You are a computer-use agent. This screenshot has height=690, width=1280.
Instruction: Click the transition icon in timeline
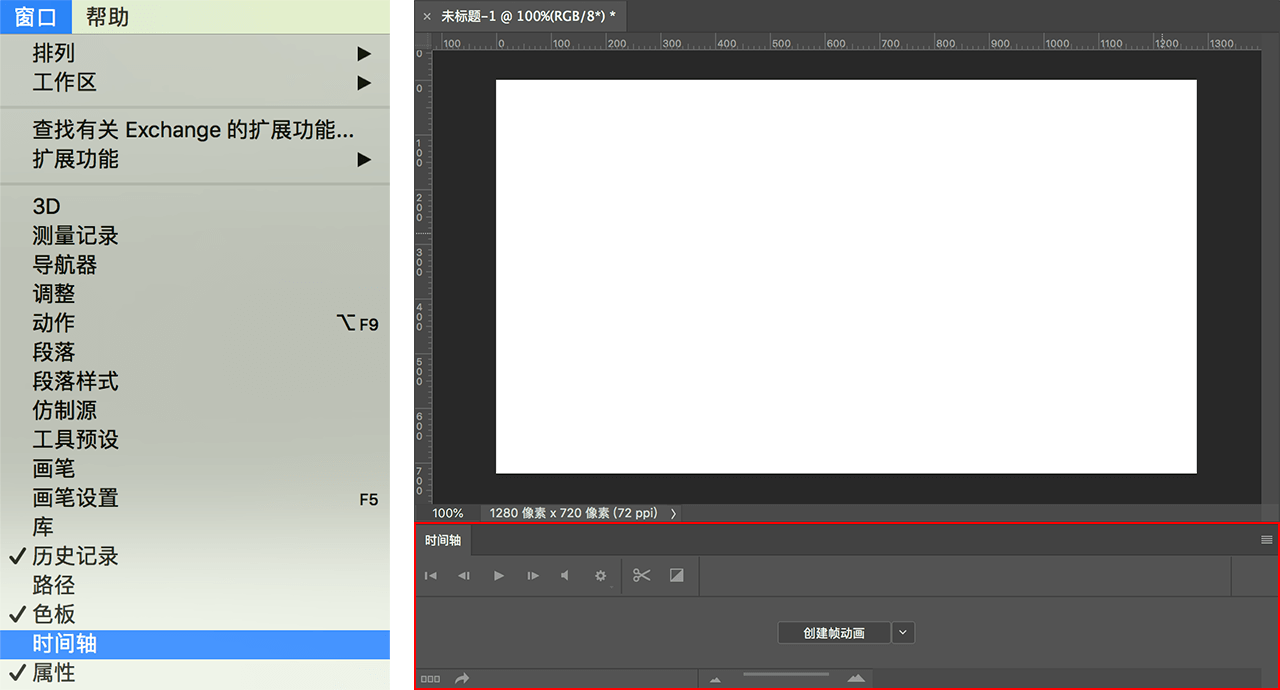(677, 576)
